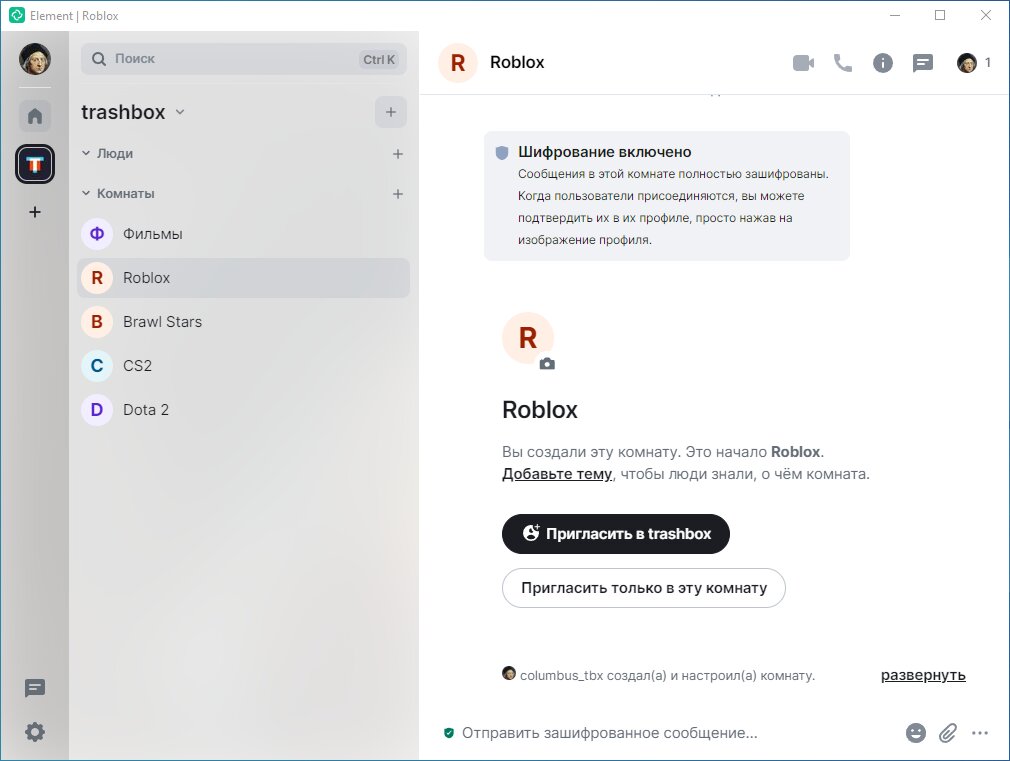
Task: Click columbus_tbx avatar in timeline event
Action: (509, 673)
